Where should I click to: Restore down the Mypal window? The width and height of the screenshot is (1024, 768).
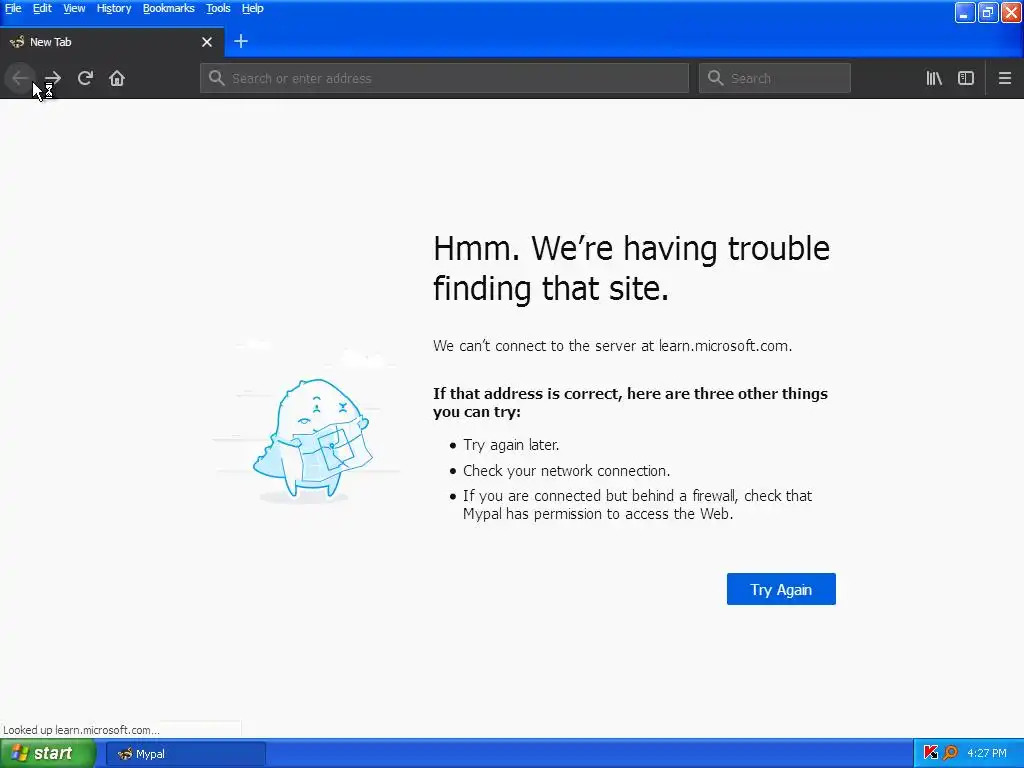point(988,12)
